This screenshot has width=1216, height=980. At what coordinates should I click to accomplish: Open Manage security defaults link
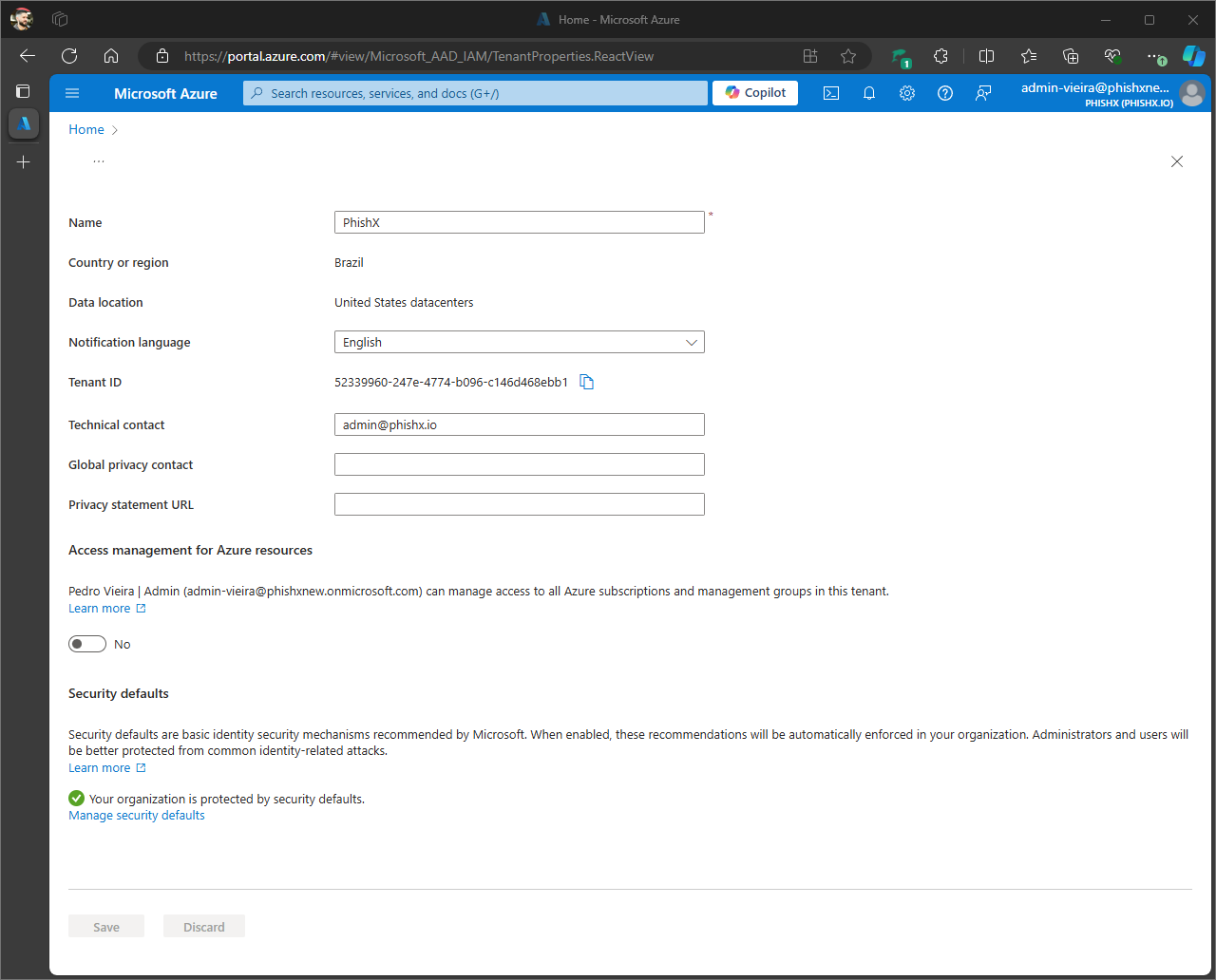point(137,815)
